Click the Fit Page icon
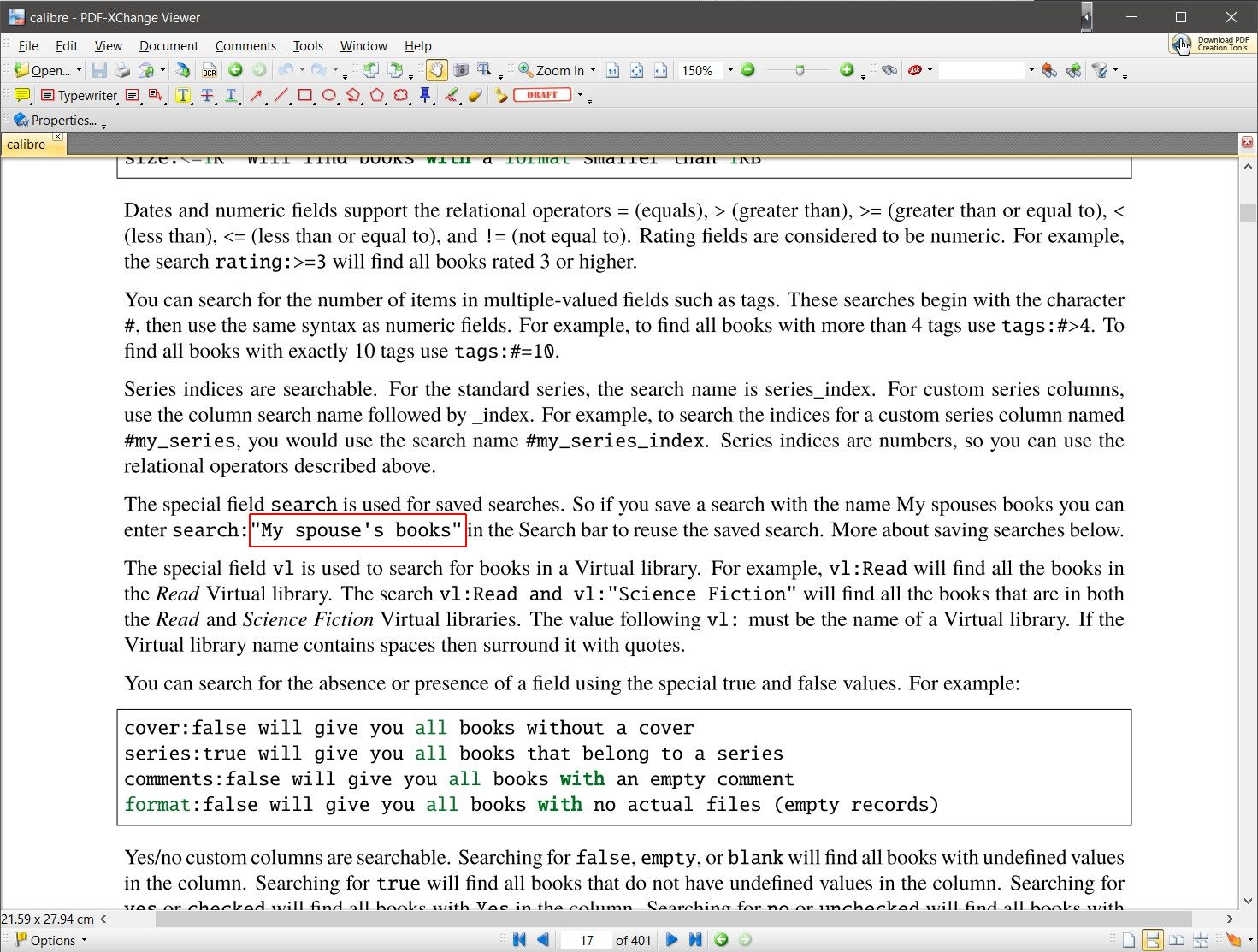The image size is (1258, 952). click(x=637, y=70)
